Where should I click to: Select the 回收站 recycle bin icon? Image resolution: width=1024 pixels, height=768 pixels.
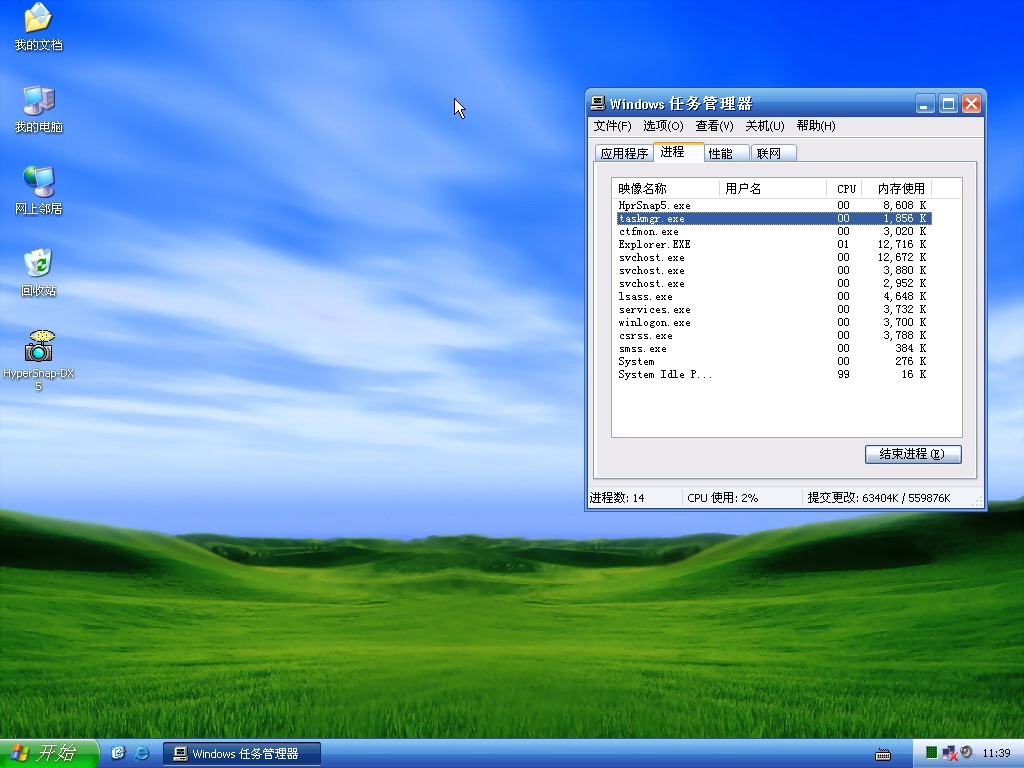pos(38,272)
